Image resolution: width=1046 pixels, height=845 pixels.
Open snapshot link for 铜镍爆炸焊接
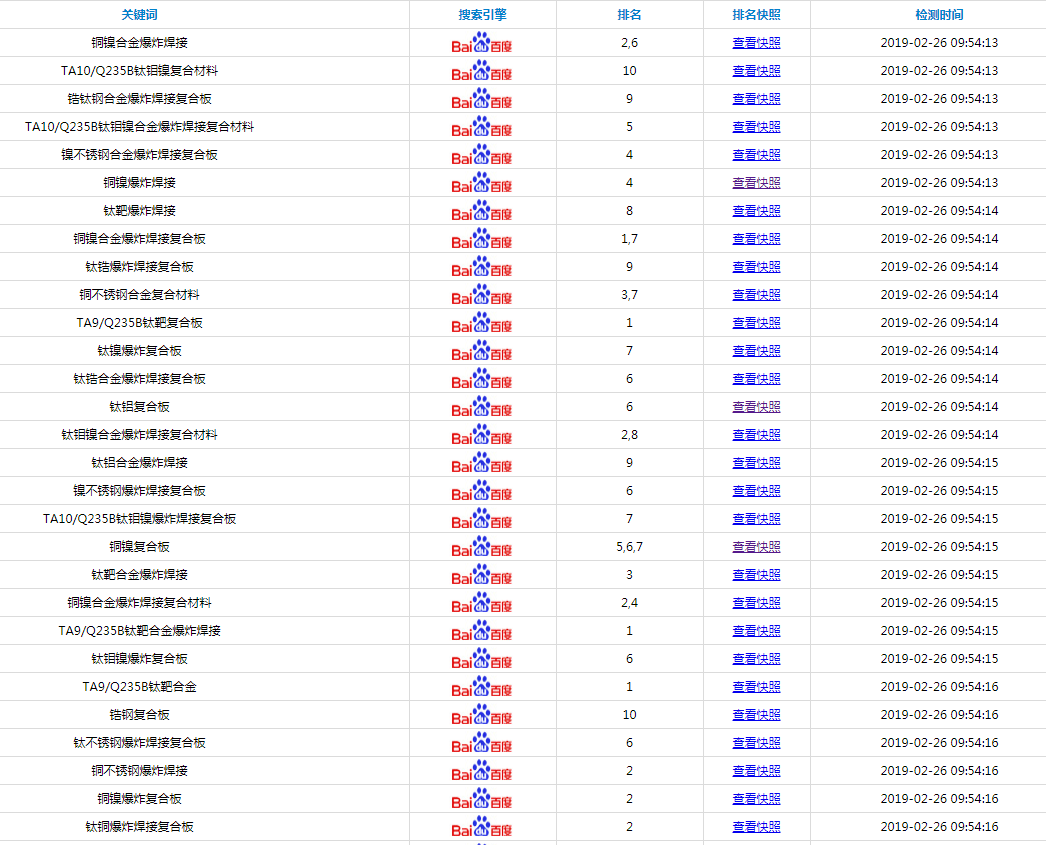756,183
